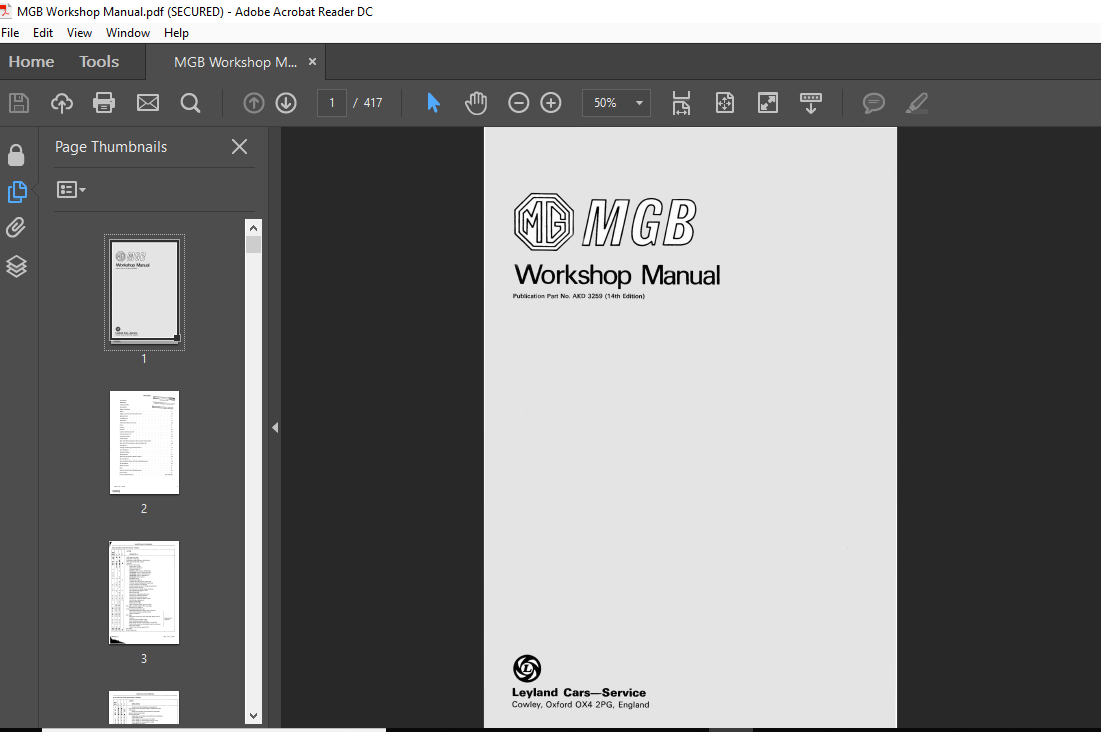
Task: Print the document via printer icon
Action: [x=104, y=103]
